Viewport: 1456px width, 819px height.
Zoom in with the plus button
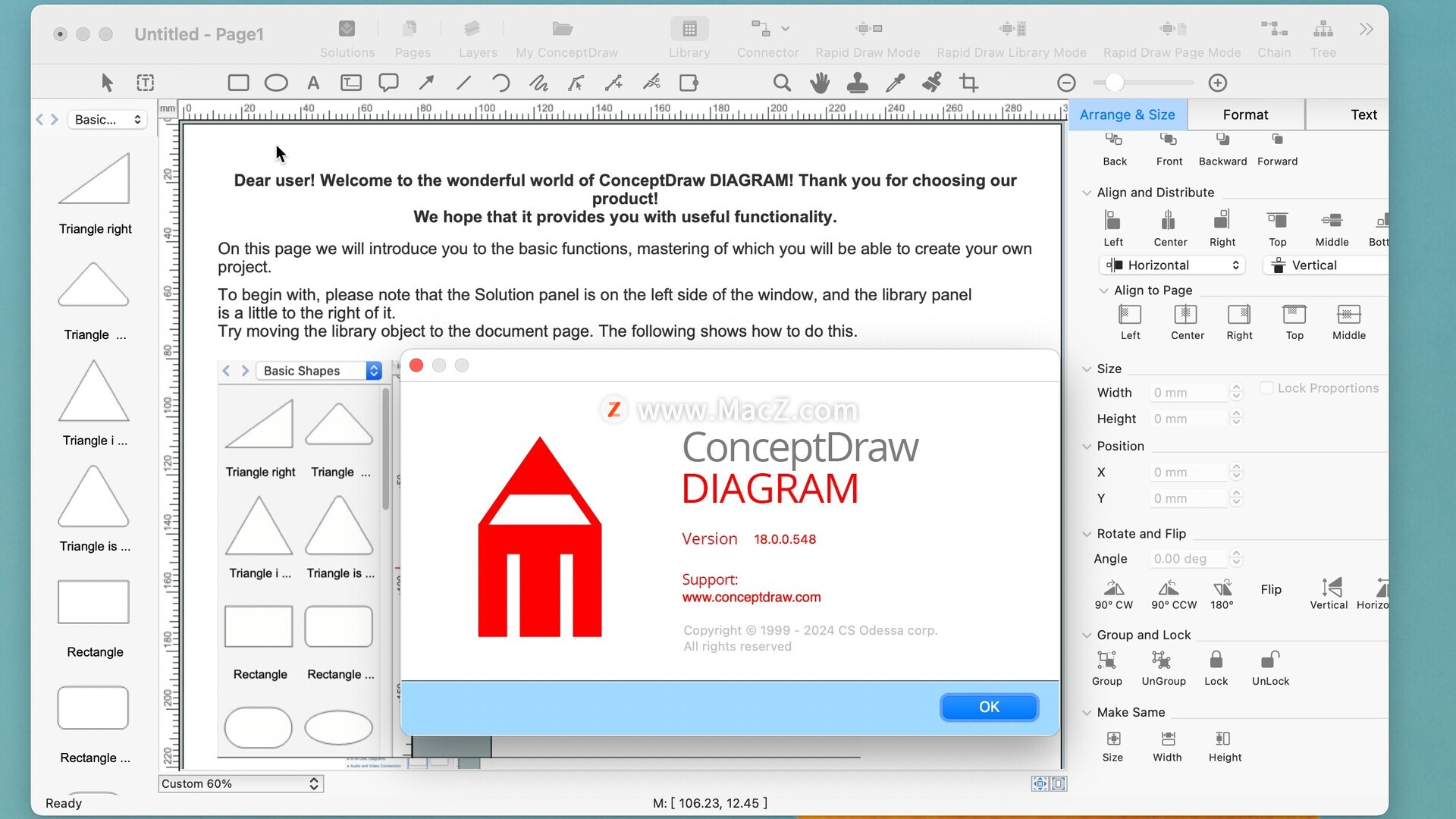click(x=1218, y=83)
